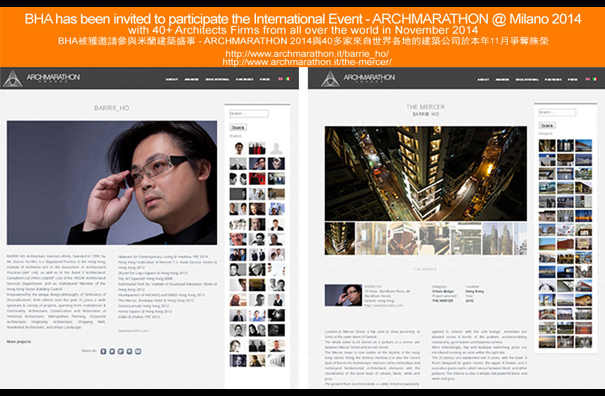This screenshot has height=396, width=605.
Task: Open the archmarathon.it/the-mercer link in banner
Action: 307,62
